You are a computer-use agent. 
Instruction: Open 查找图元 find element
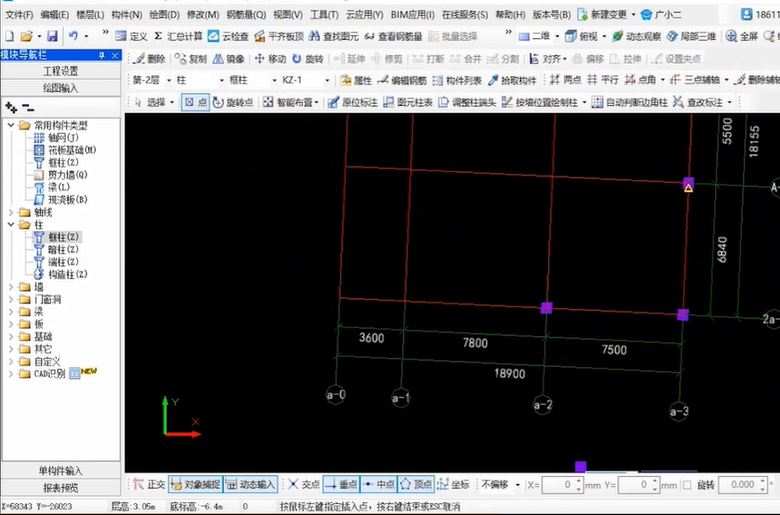(x=334, y=36)
